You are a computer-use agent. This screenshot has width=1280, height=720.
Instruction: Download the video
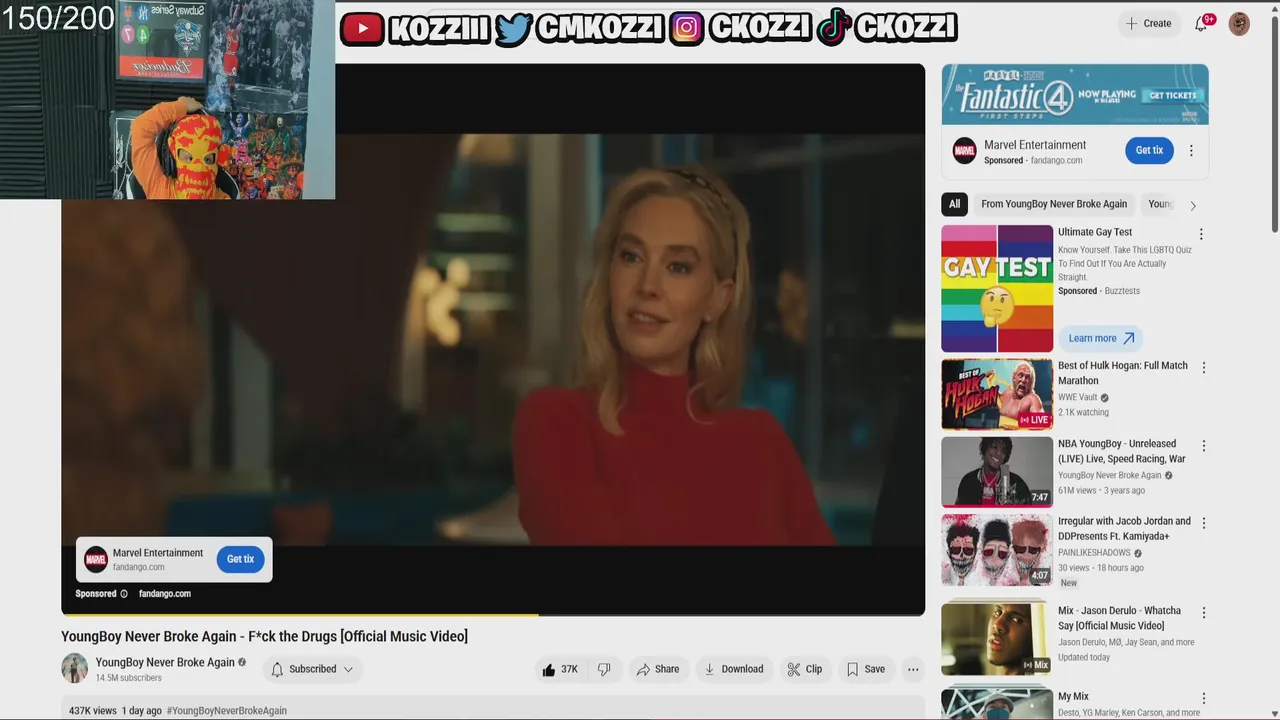734,669
